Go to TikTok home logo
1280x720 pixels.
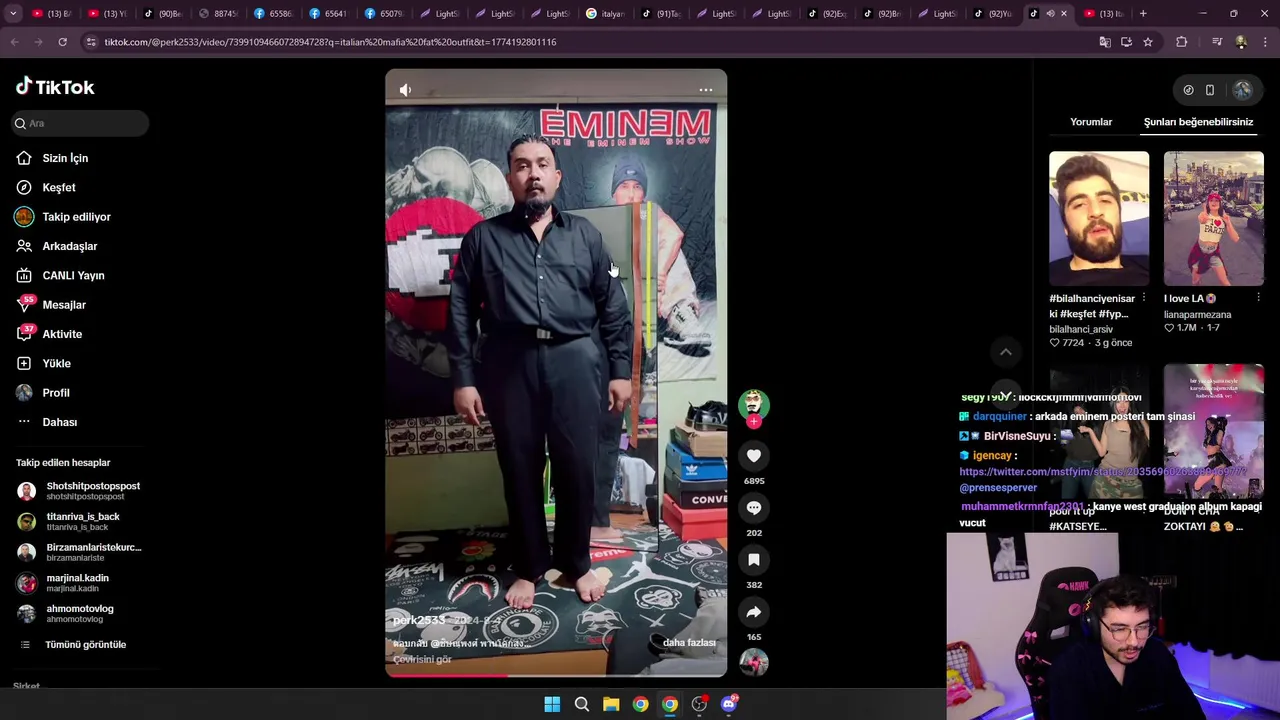click(x=55, y=87)
